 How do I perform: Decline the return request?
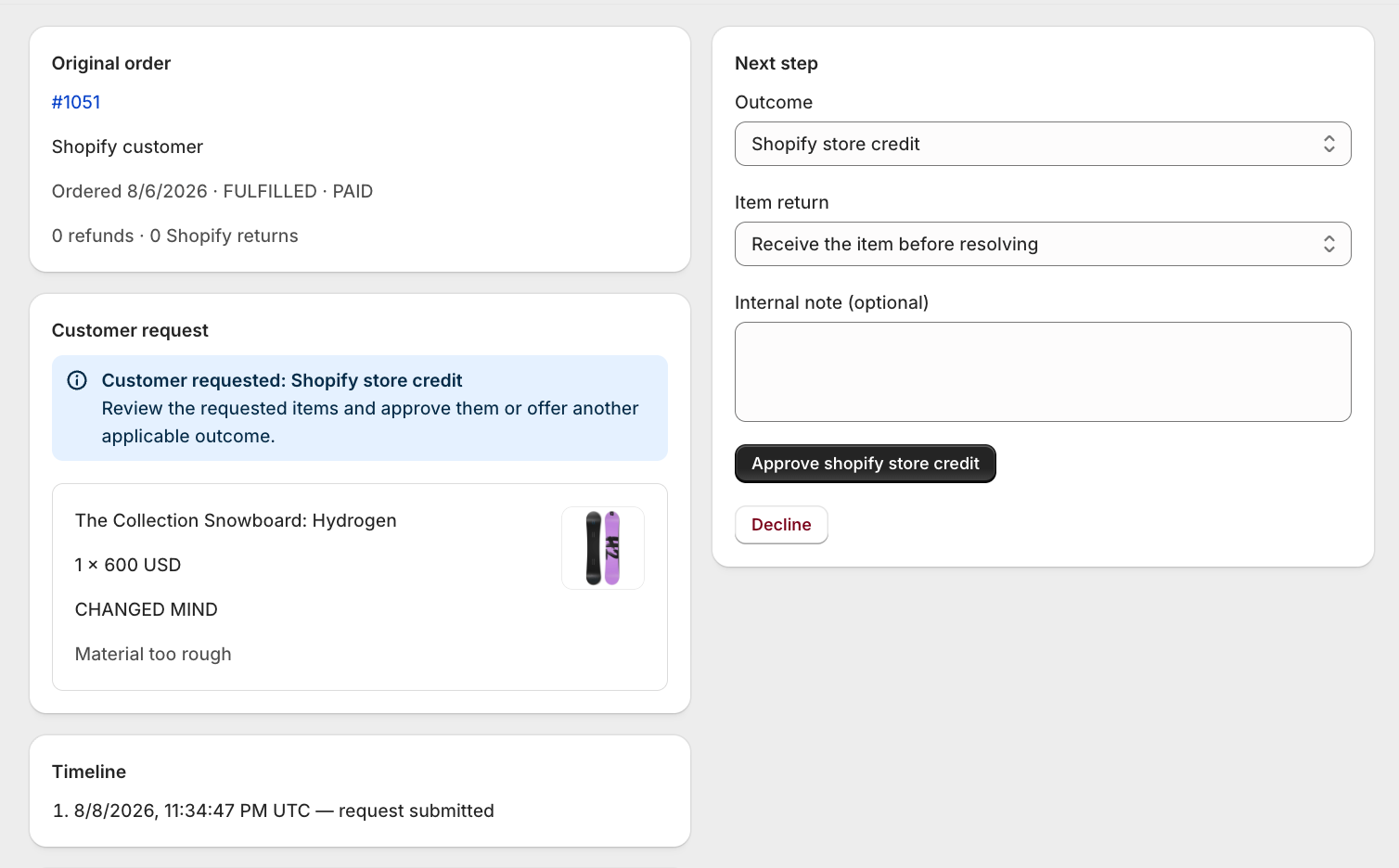(x=781, y=525)
